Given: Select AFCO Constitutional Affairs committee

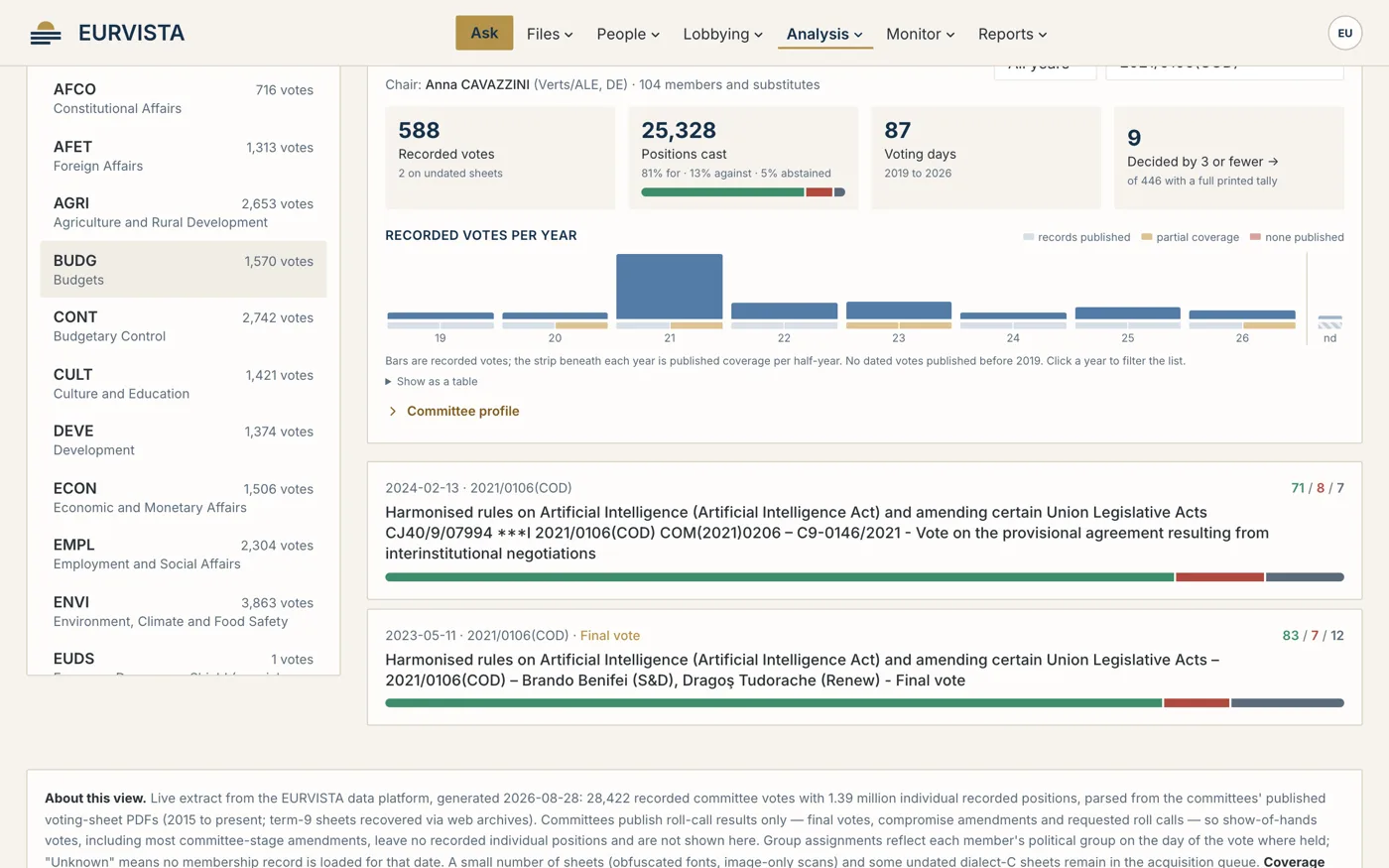Looking at the screenshot, I should (x=184, y=98).
